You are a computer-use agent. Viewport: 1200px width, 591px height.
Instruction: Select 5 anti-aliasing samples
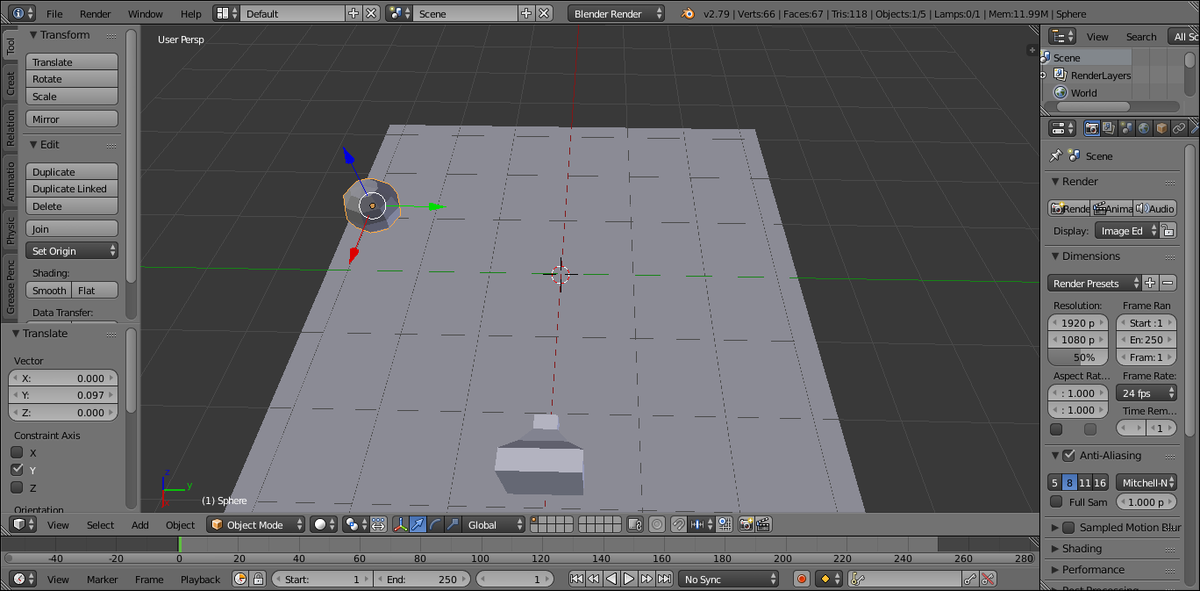coord(1054,483)
